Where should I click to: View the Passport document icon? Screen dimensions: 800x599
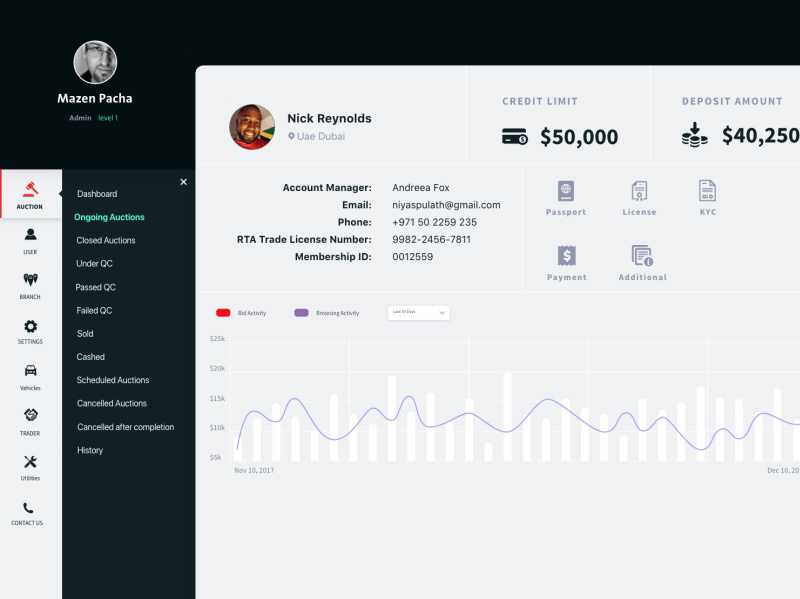(566, 191)
